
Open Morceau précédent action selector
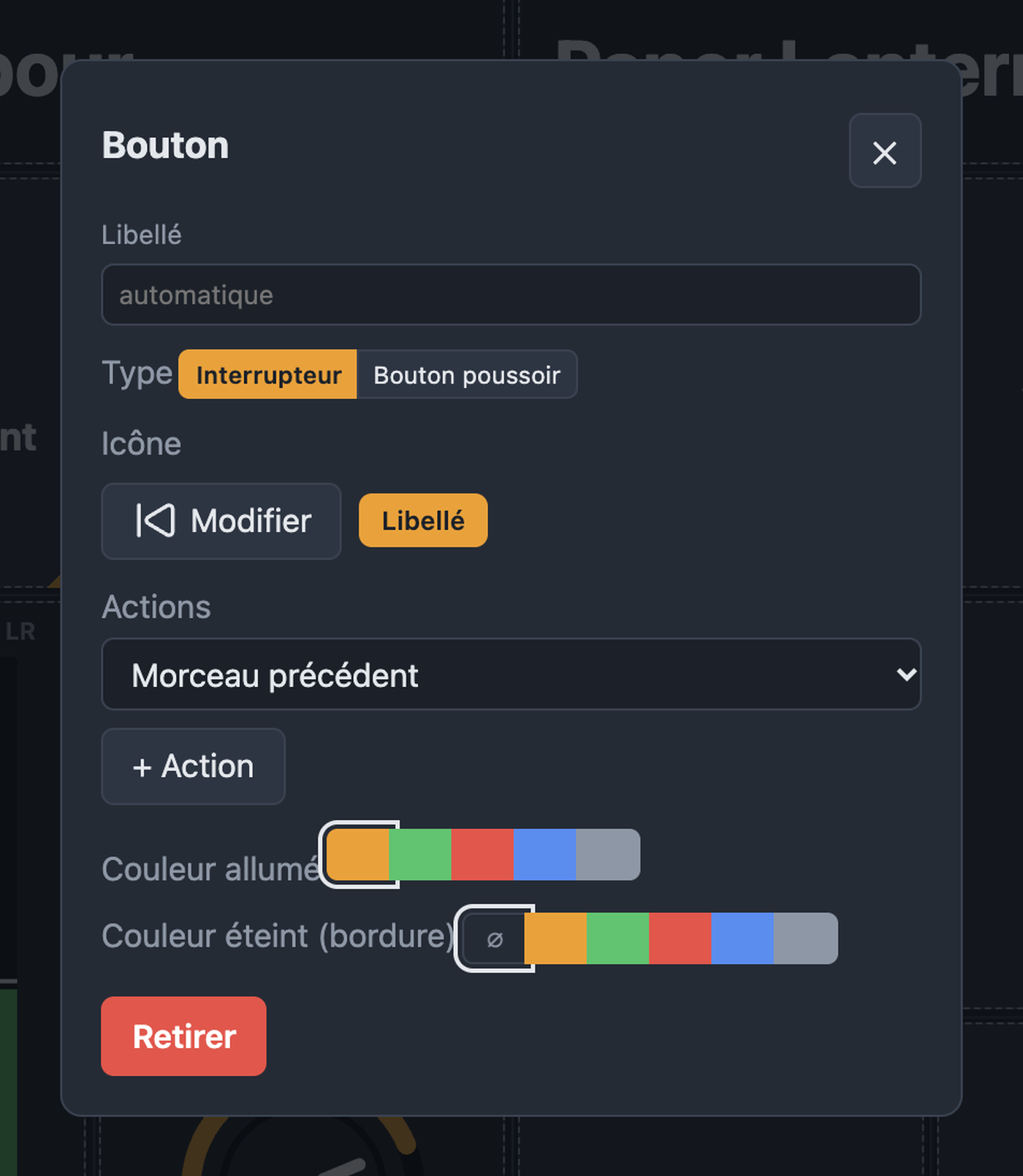(x=511, y=675)
